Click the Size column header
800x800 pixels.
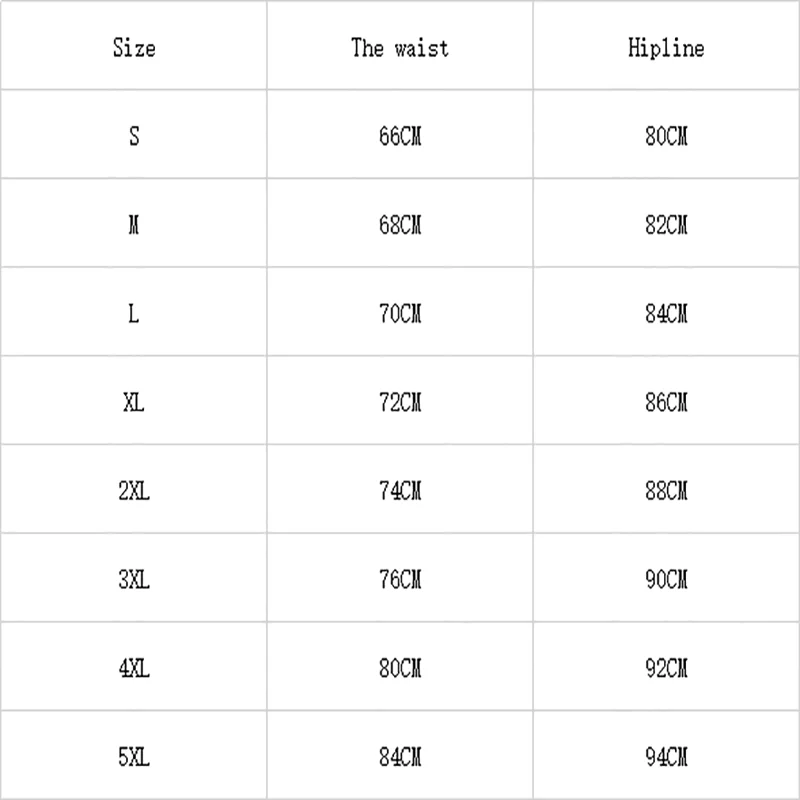point(134,48)
